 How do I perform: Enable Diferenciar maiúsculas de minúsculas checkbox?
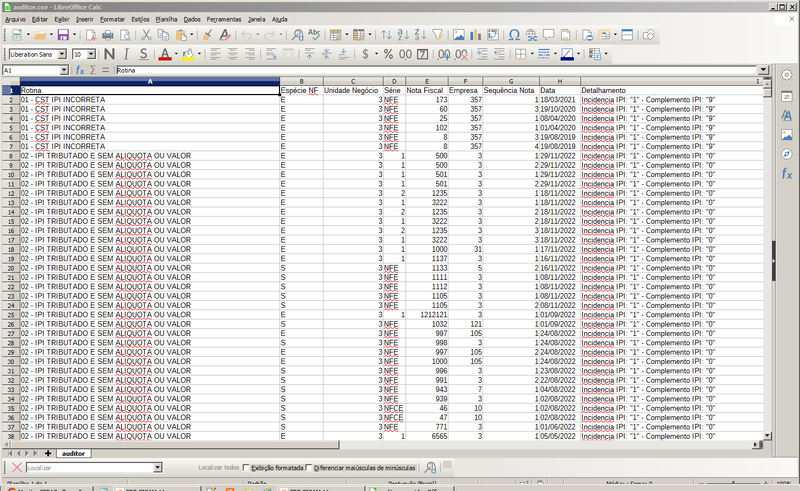click(309, 468)
